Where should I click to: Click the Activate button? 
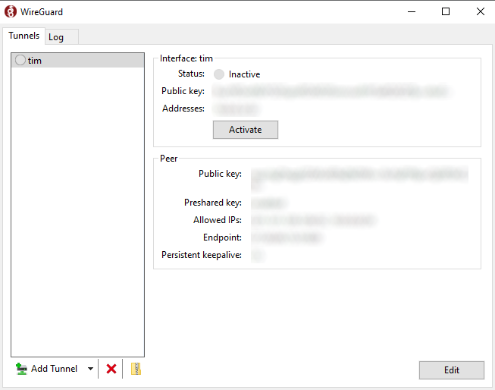pos(245,130)
